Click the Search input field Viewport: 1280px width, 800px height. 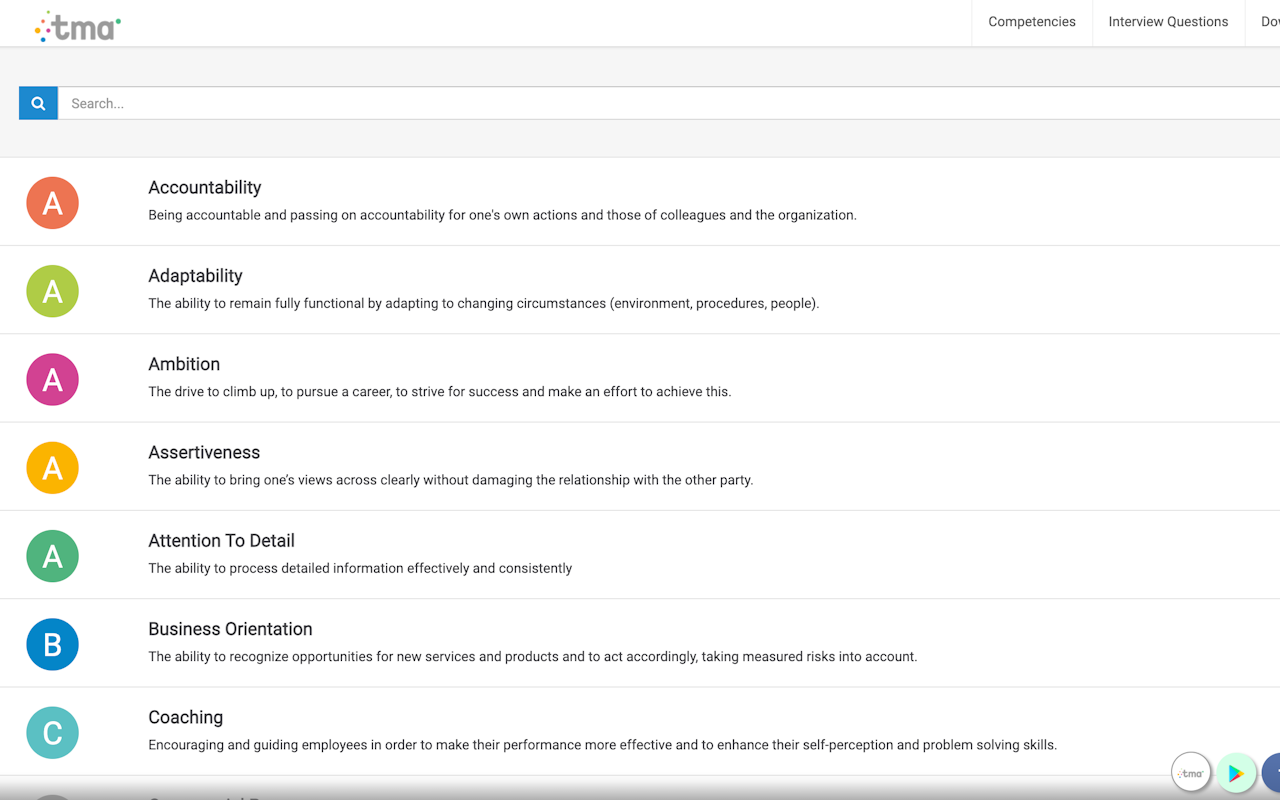(669, 103)
